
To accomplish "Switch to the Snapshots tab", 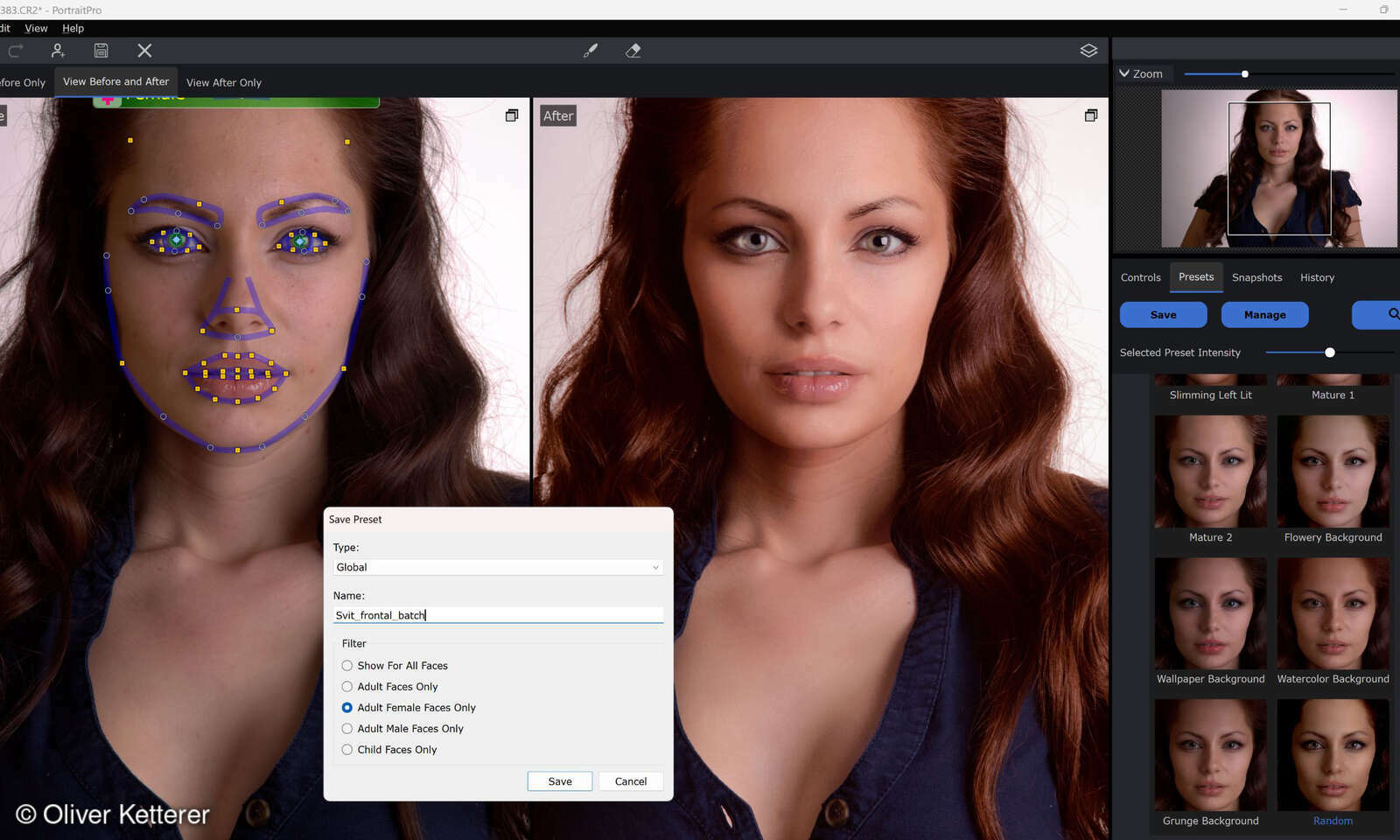I will tap(1257, 277).
